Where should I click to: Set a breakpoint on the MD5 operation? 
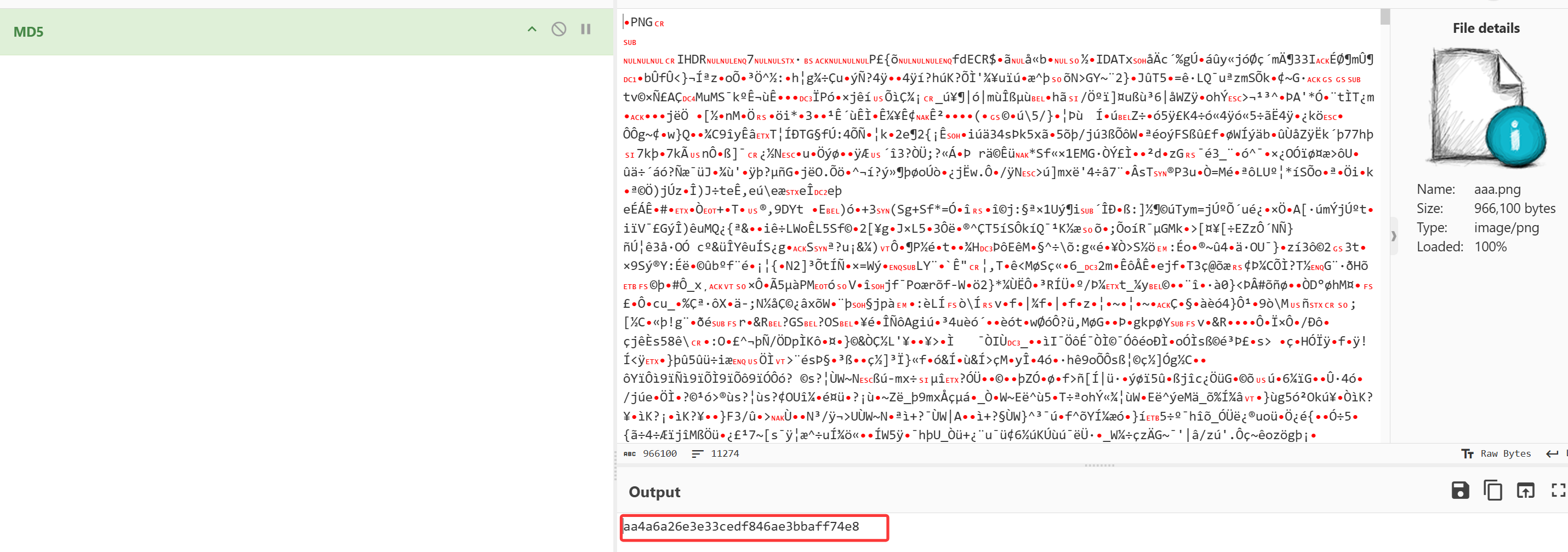point(585,29)
